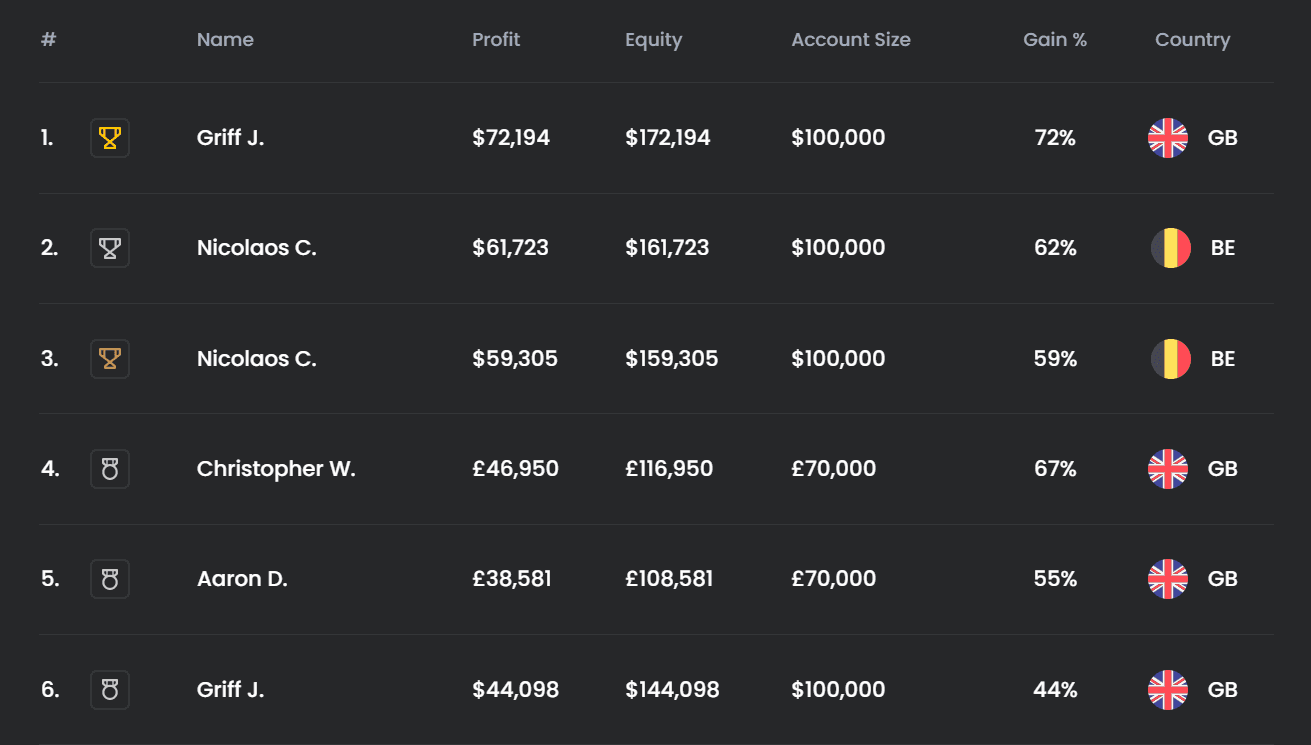Click the $61,723 profit value

(x=510, y=248)
